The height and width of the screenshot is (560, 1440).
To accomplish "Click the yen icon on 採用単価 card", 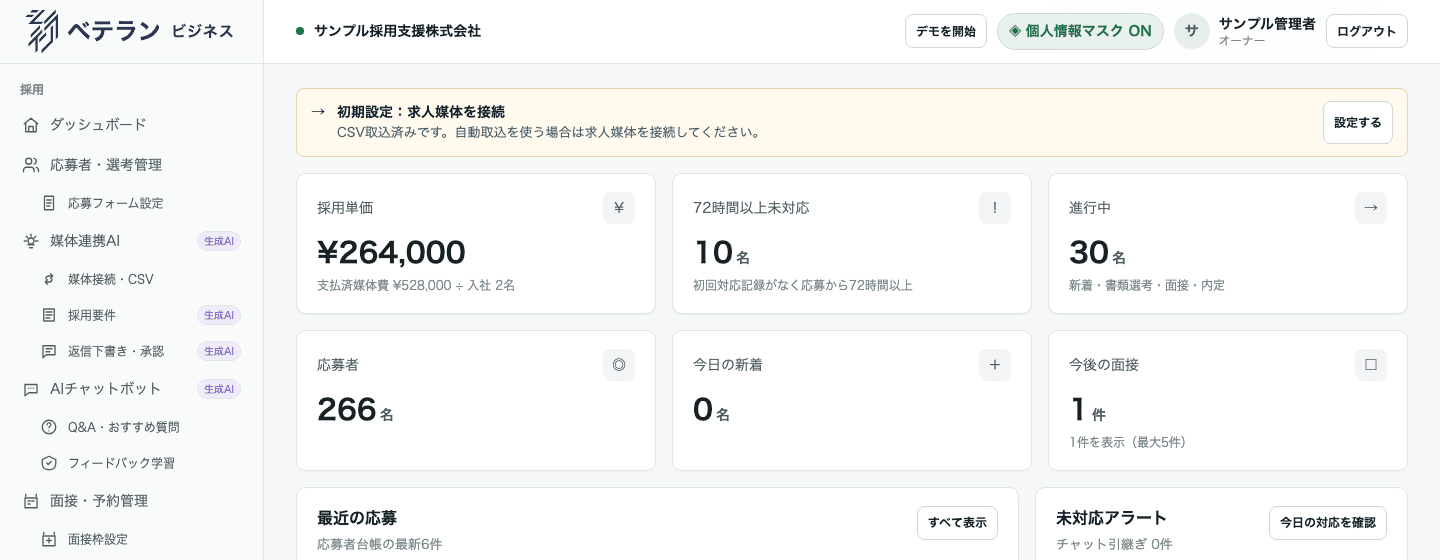I will (x=619, y=208).
